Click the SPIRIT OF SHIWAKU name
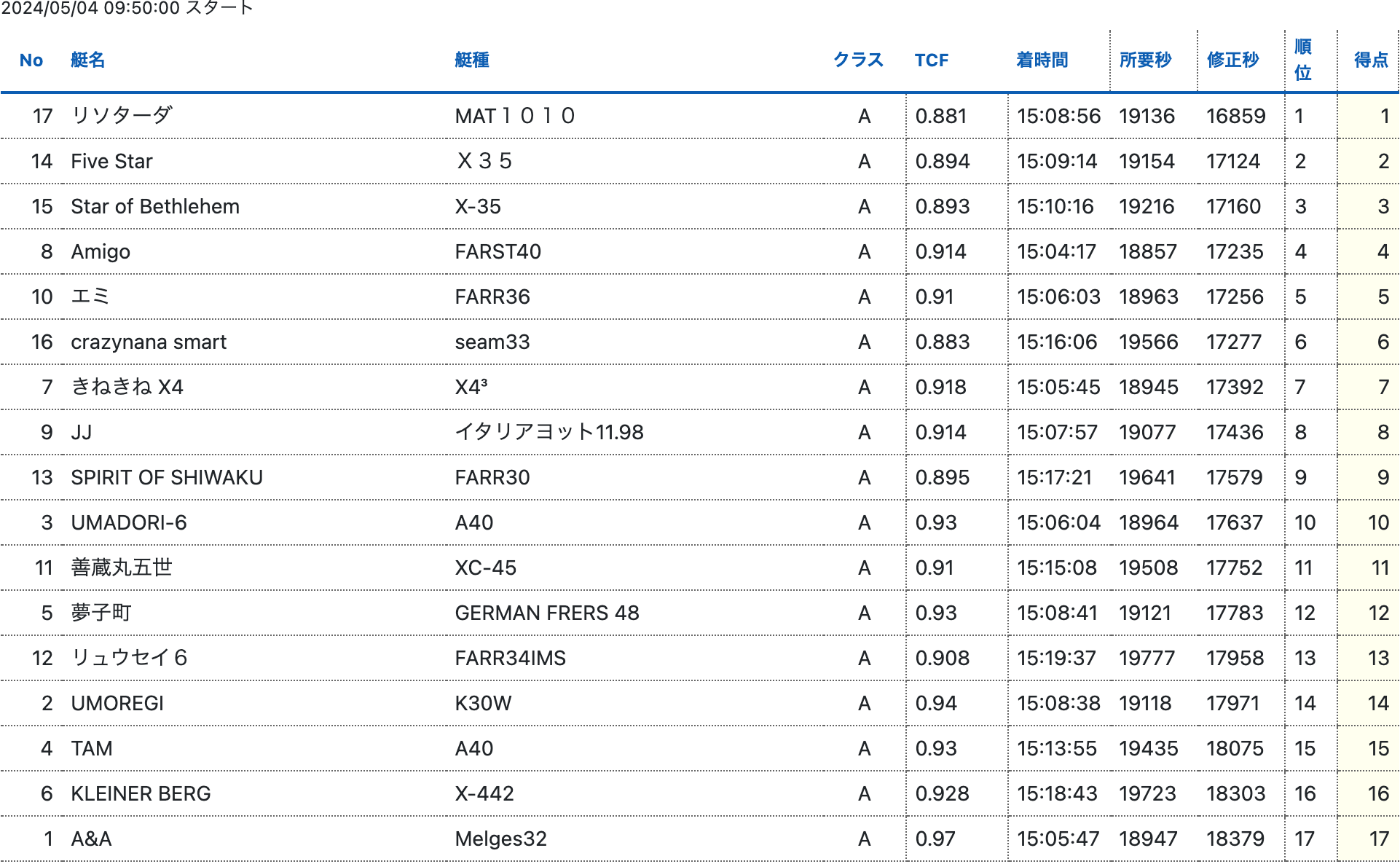Viewport: 1400px width, 864px height. (167, 477)
